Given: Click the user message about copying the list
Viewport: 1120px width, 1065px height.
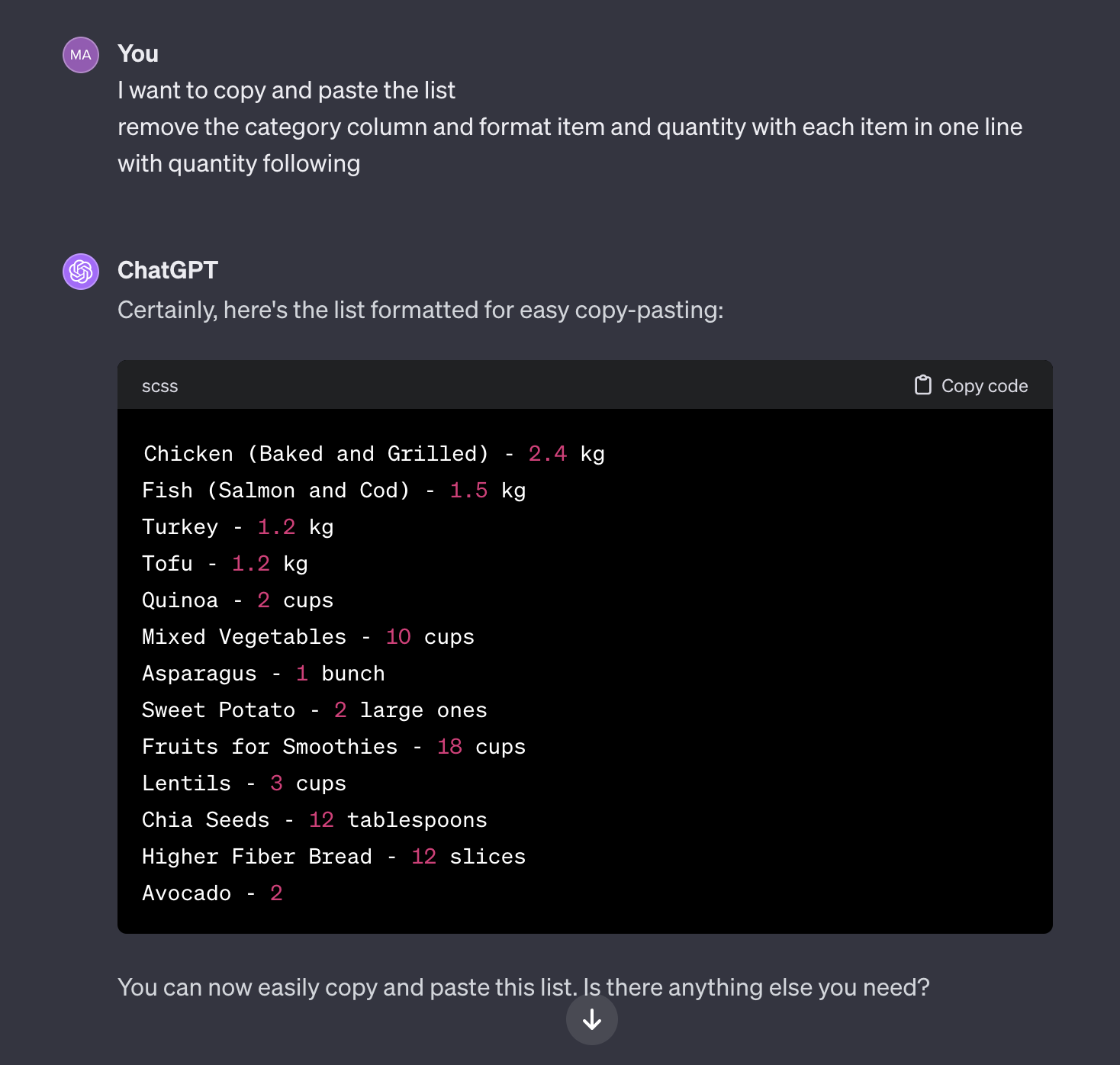Looking at the screenshot, I should pyautogui.click(x=569, y=127).
